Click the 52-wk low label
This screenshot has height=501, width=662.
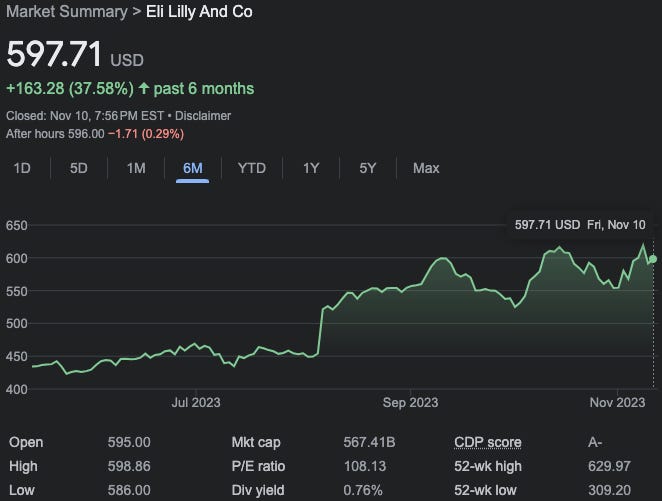pyautogui.click(x=486, y=490)
